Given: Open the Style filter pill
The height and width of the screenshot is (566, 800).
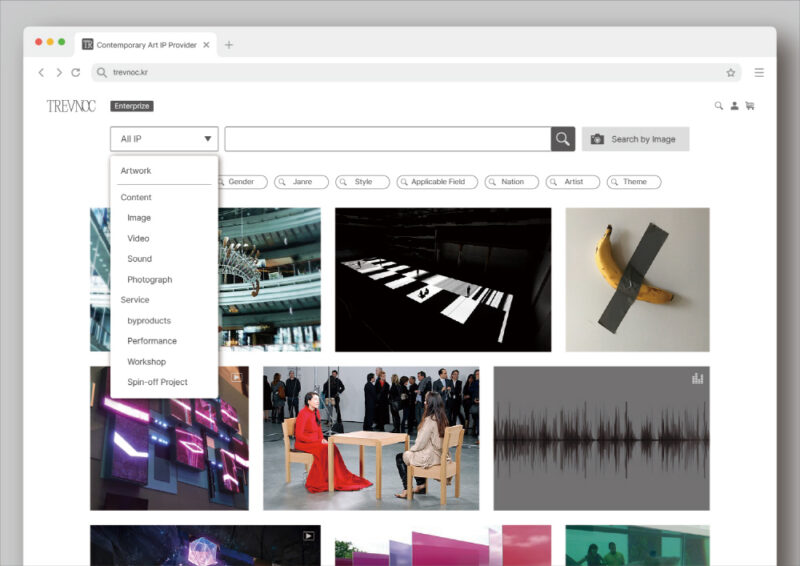Looking at the screenshot, I should tap(363, 182).
